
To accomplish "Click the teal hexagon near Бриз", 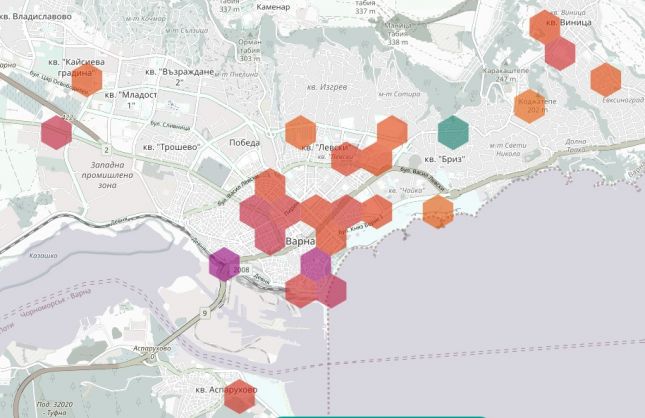I will [x=454, y=131].
